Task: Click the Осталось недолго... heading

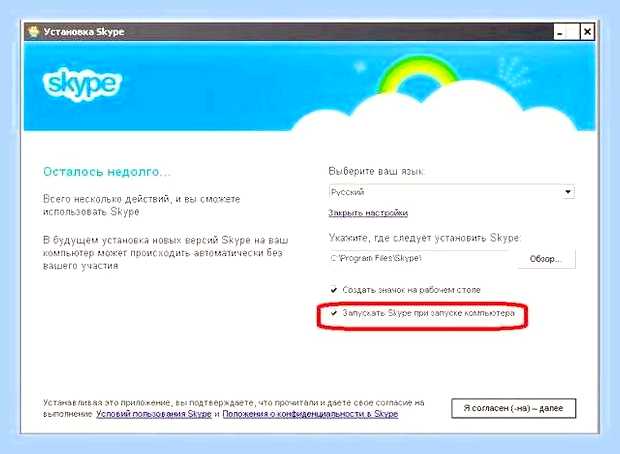Action: [107, 172]
